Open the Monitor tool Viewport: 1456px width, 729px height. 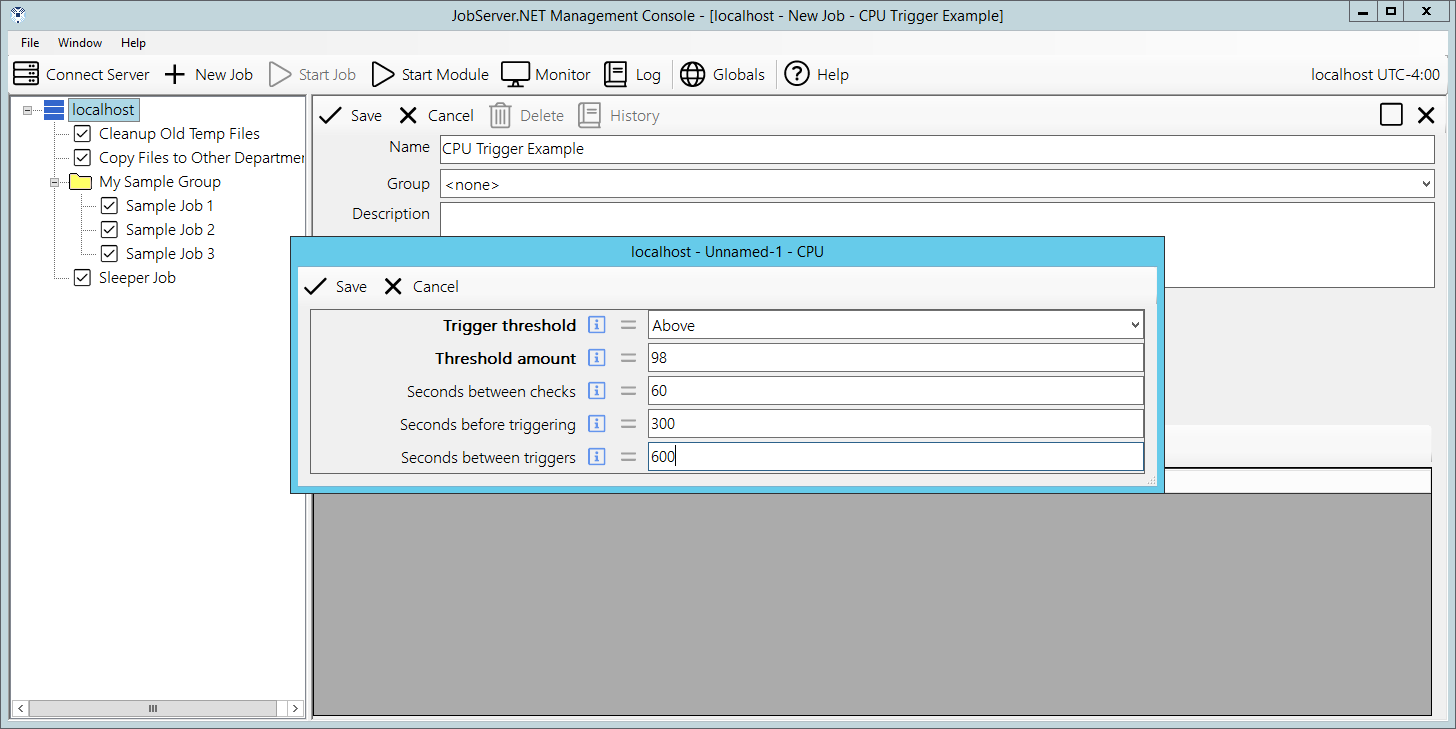point(515,74)
